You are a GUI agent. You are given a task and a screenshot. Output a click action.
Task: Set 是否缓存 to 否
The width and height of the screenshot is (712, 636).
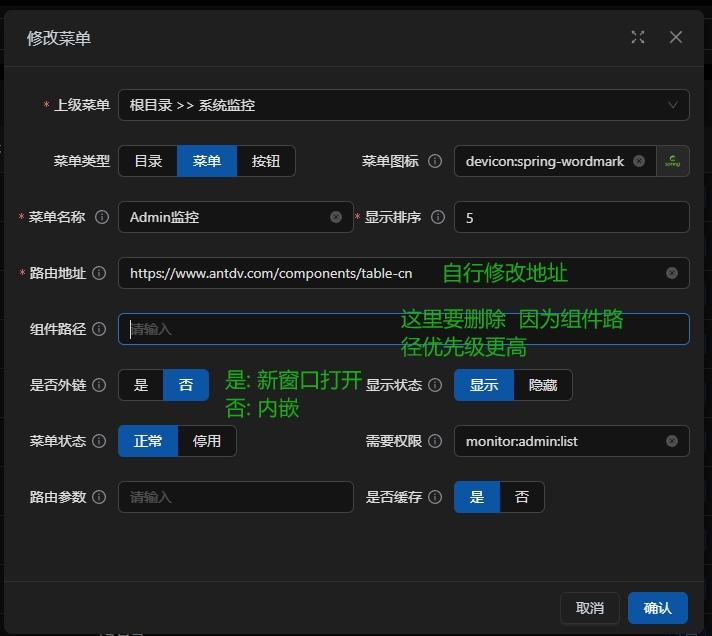(x=522, y=497)
